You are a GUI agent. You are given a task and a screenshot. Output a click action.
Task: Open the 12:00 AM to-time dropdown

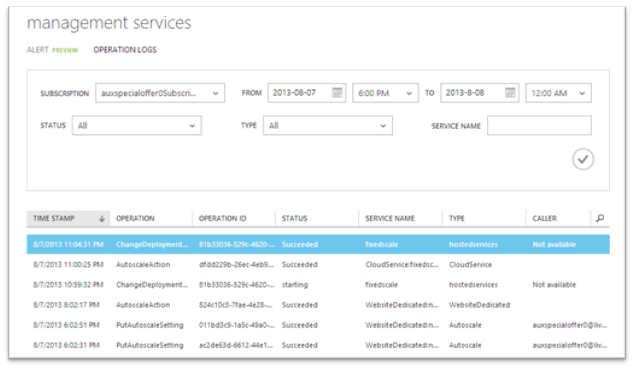pyautogui.click(x=558, y=93)
